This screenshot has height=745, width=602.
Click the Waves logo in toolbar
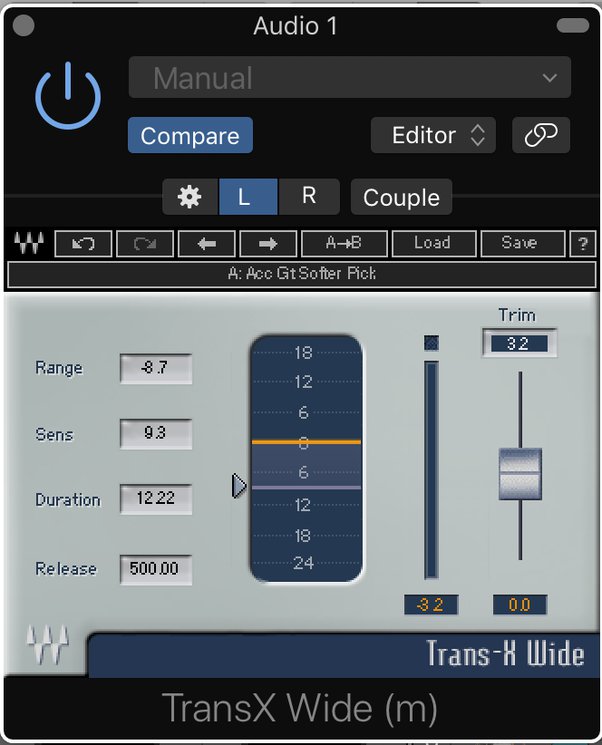29,243
